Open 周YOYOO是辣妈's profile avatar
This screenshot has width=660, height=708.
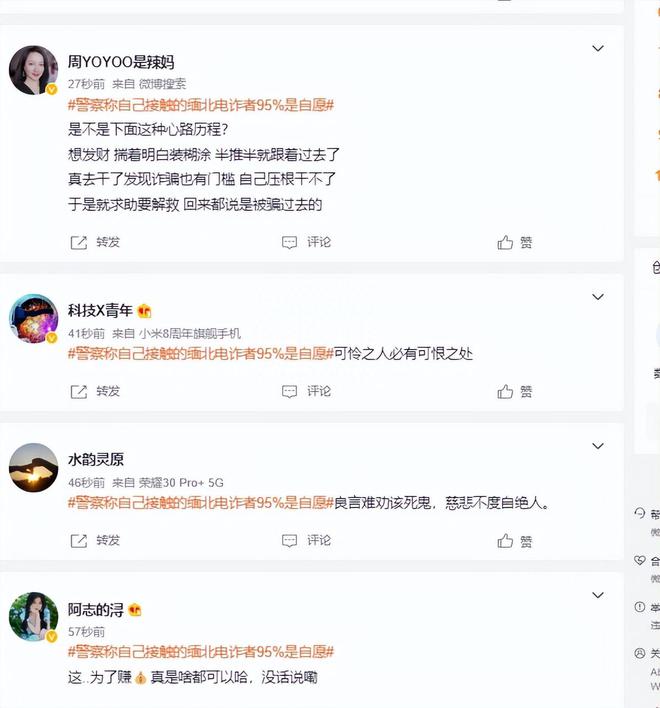[x=33, y=70]
